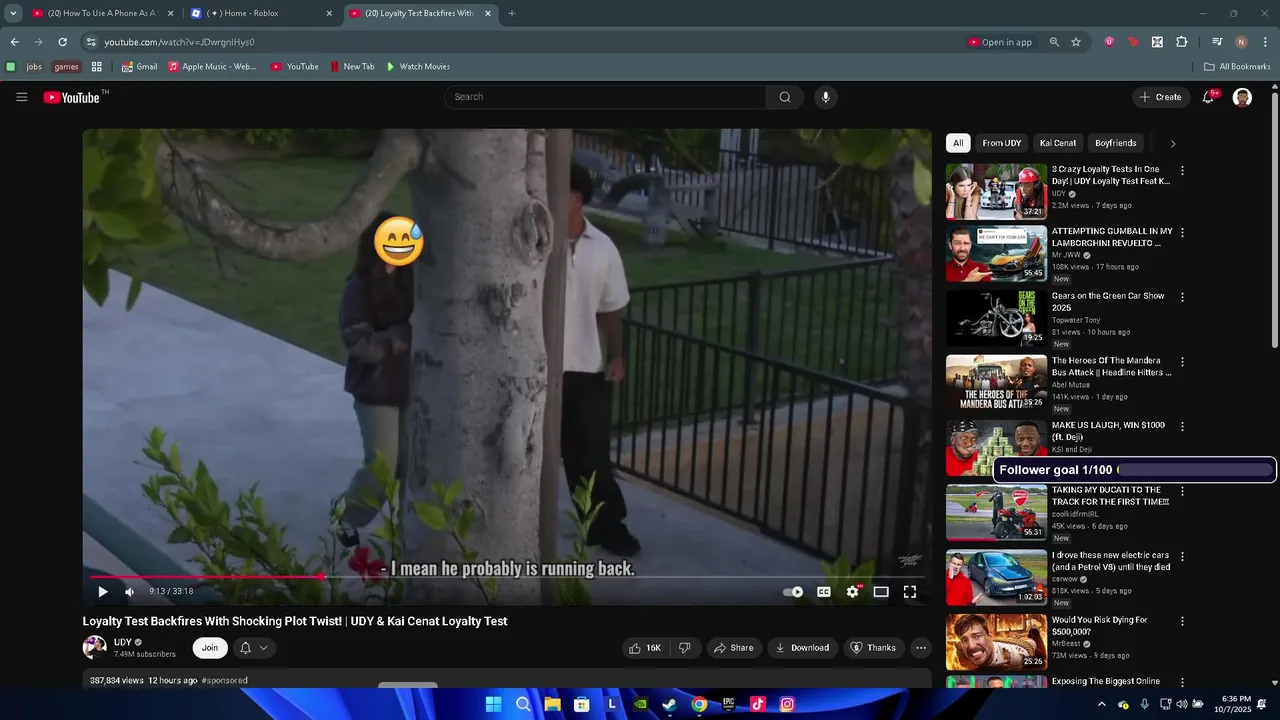Open electric cars video title link
Screen dimensions: 1280x720
(1111, 561)
